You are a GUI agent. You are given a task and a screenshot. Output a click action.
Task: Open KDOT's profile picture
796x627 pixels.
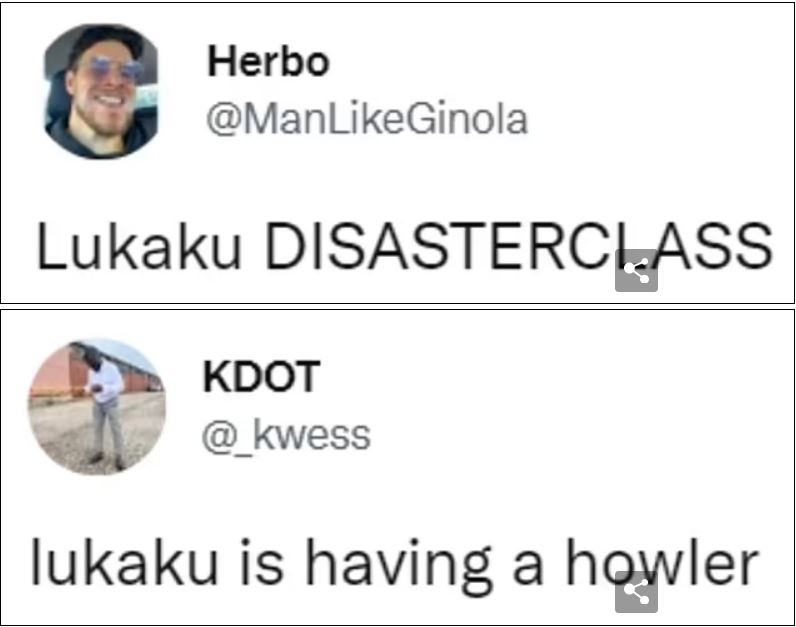(x=97, y=407)
